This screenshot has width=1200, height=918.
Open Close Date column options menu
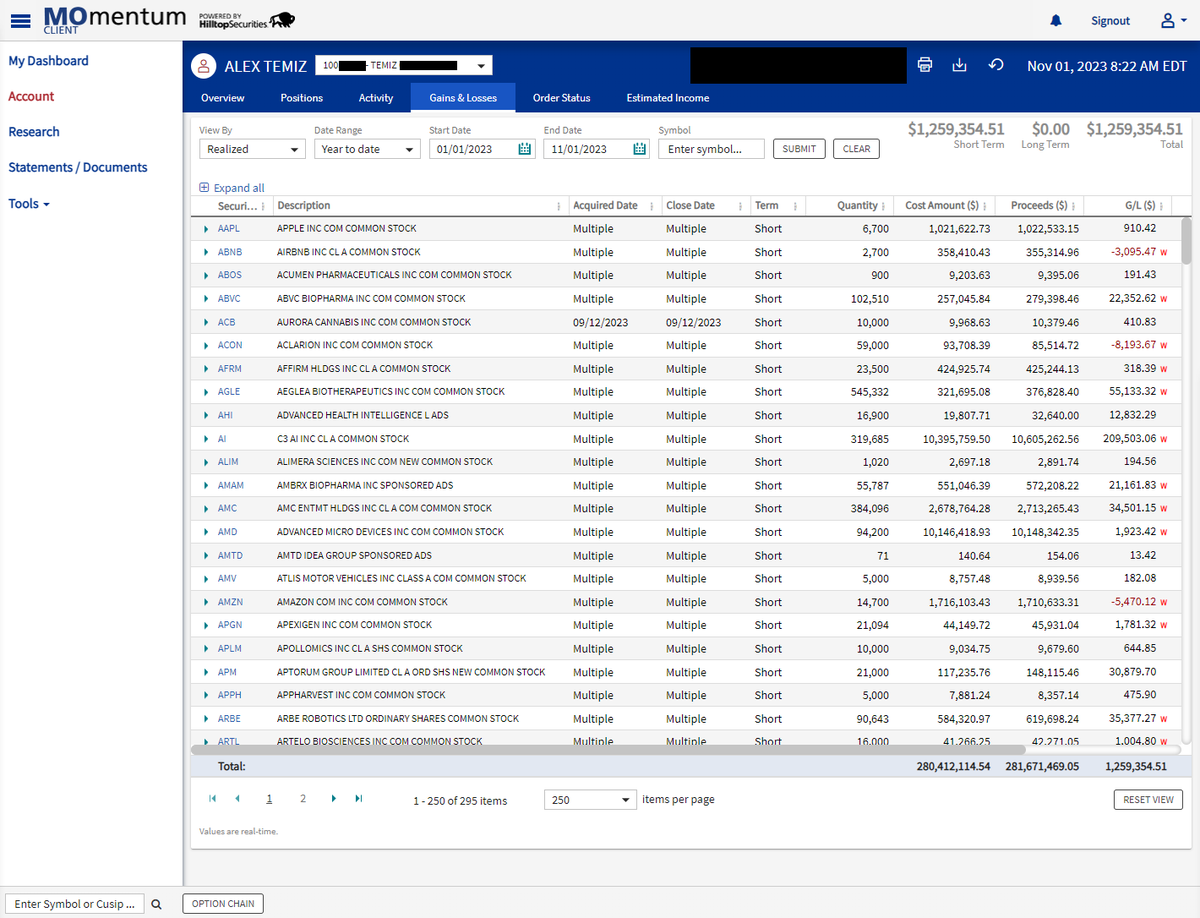(741, 206)
